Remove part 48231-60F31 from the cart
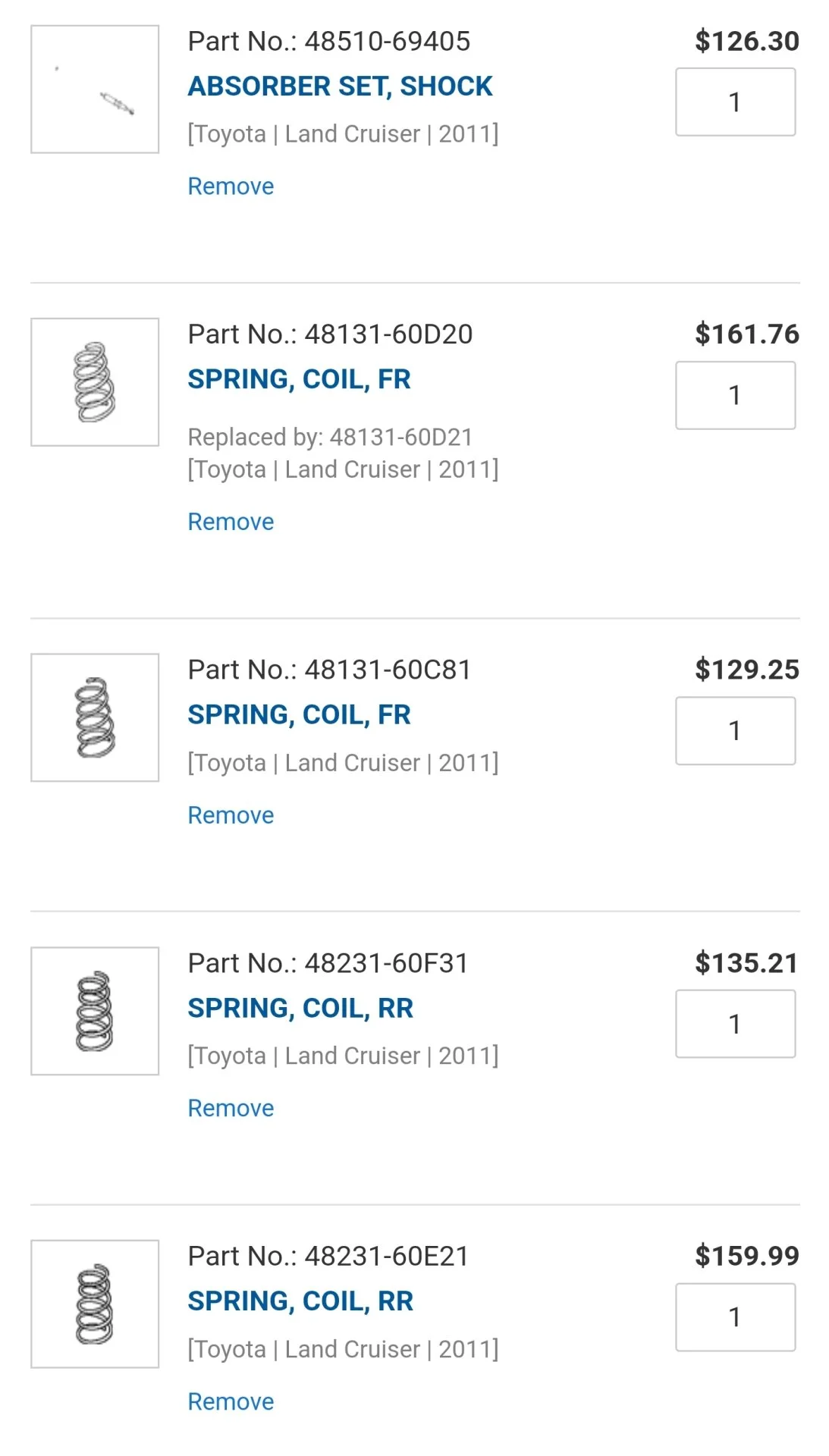Viewport: 829px width, 1456px height. (x=231, y=1108)
